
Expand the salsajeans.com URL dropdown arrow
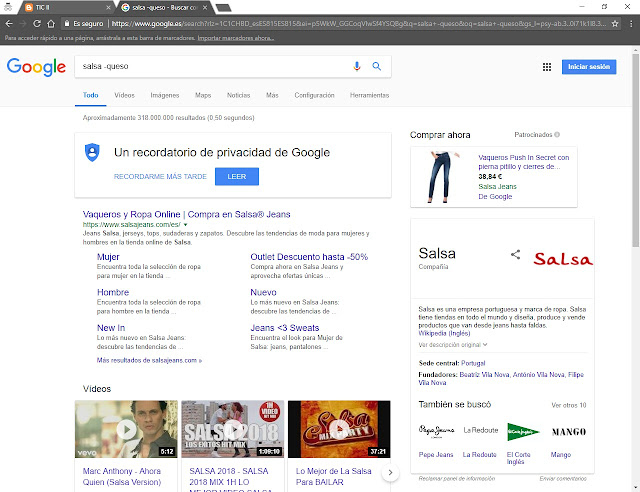point(185,225)
